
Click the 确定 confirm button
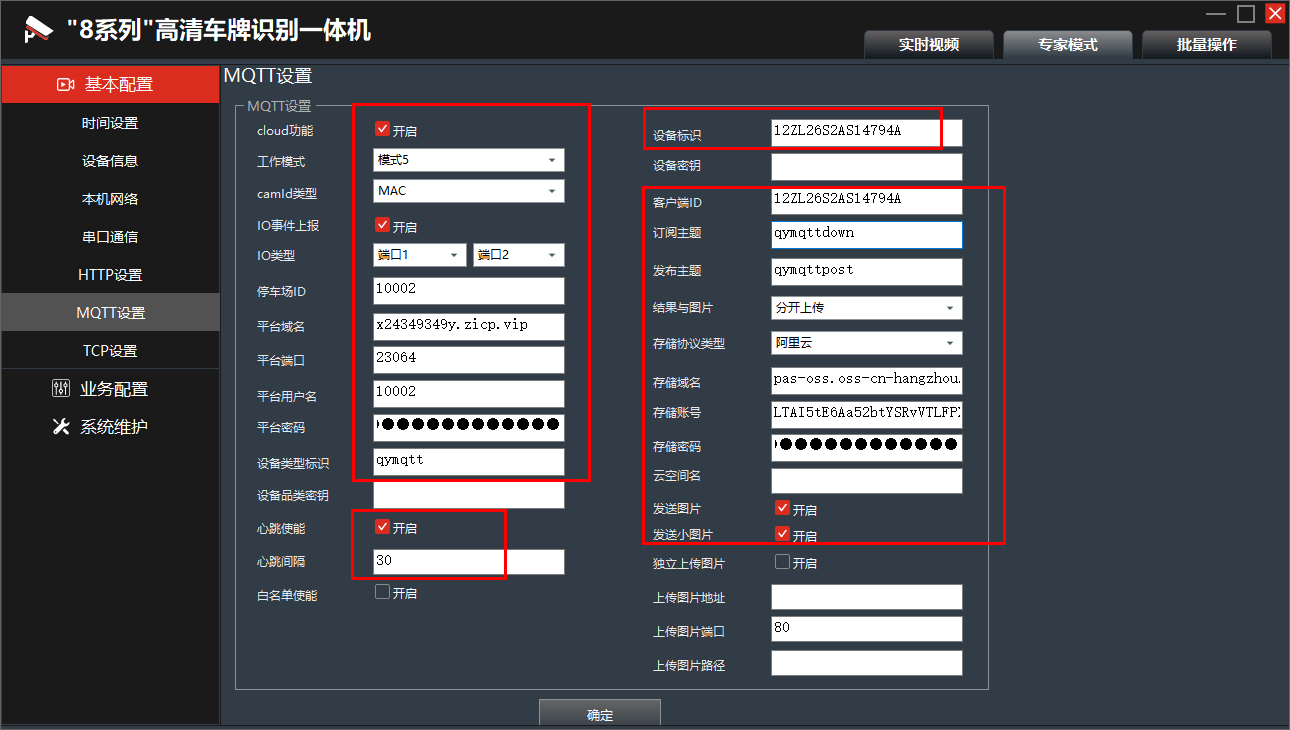point(600,714)
